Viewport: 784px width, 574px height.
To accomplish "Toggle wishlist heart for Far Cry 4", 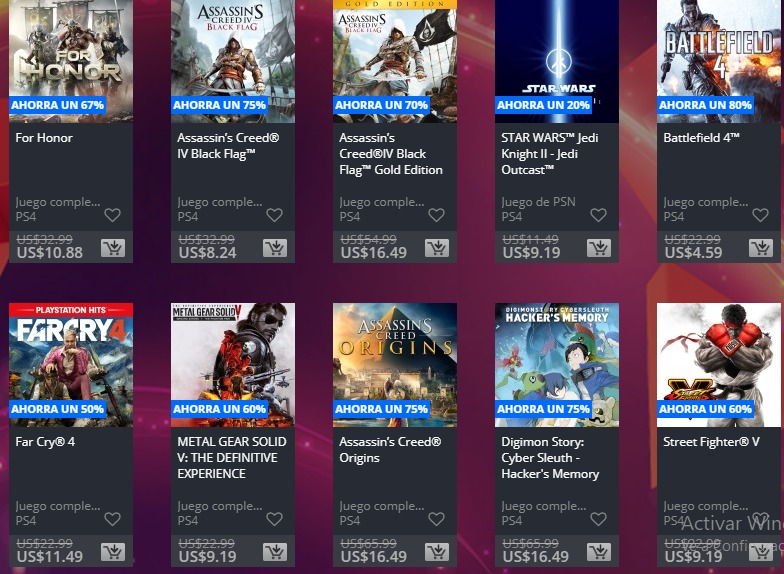I will [x=112, y=519].
